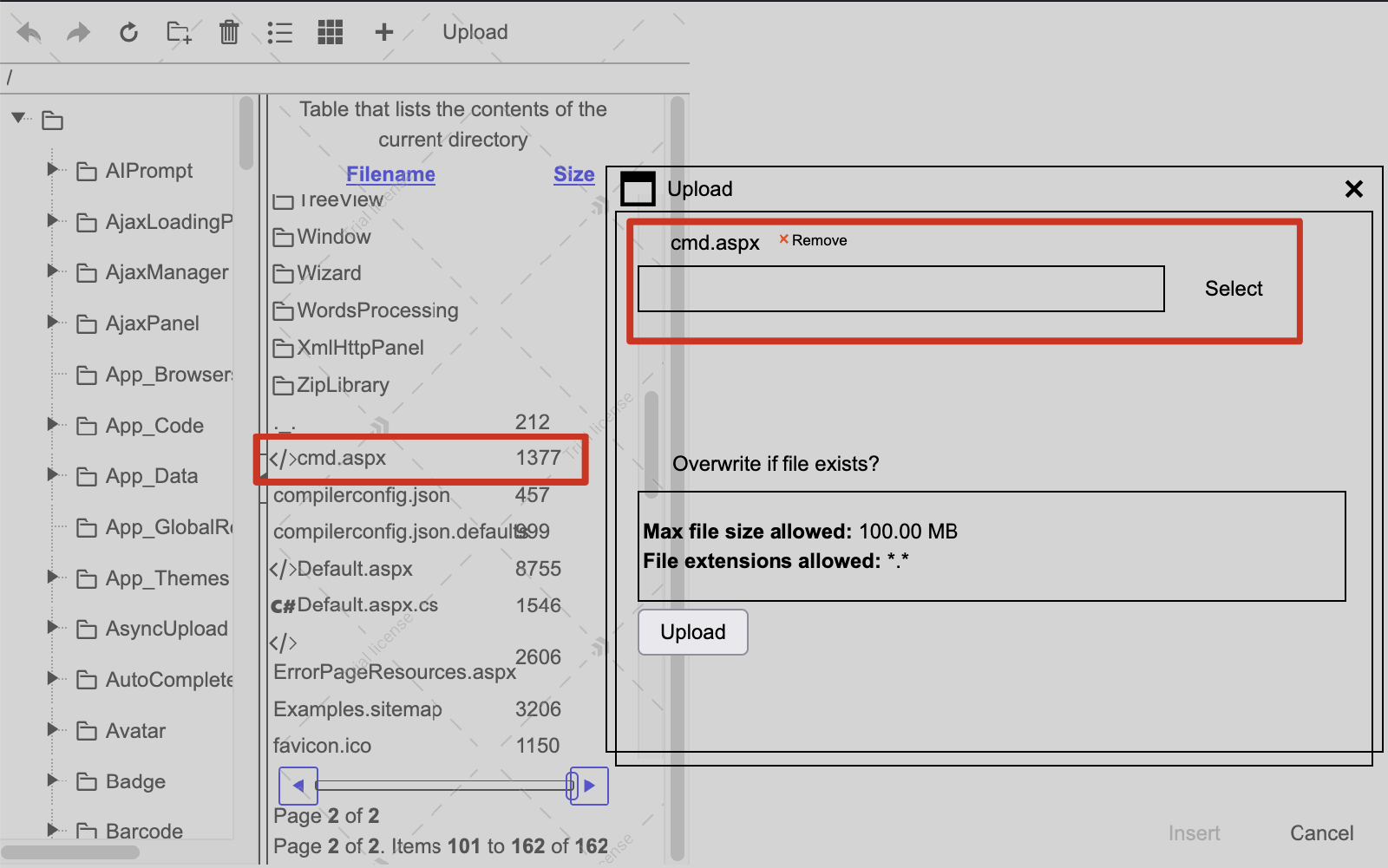Screen dimensions: 1388x868
Task: Open the ZipLibrary folder in the file list
Action: tap(331, 385)
